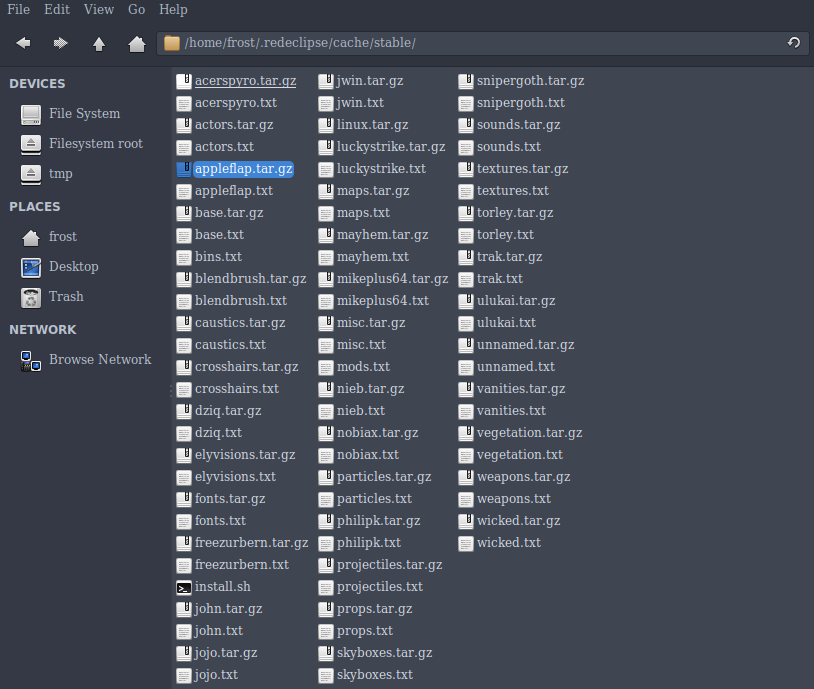The width and height of the screenshot is (814, 689).
Task: Select file caustics.txt
Action: 230,345
